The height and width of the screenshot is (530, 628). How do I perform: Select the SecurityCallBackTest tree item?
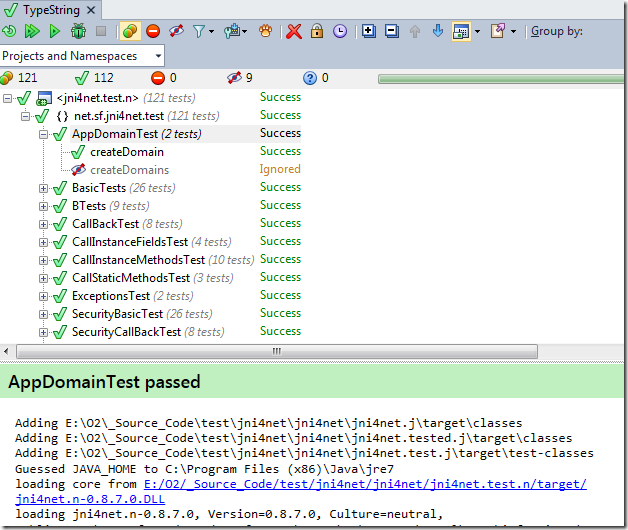click(126, 332)
